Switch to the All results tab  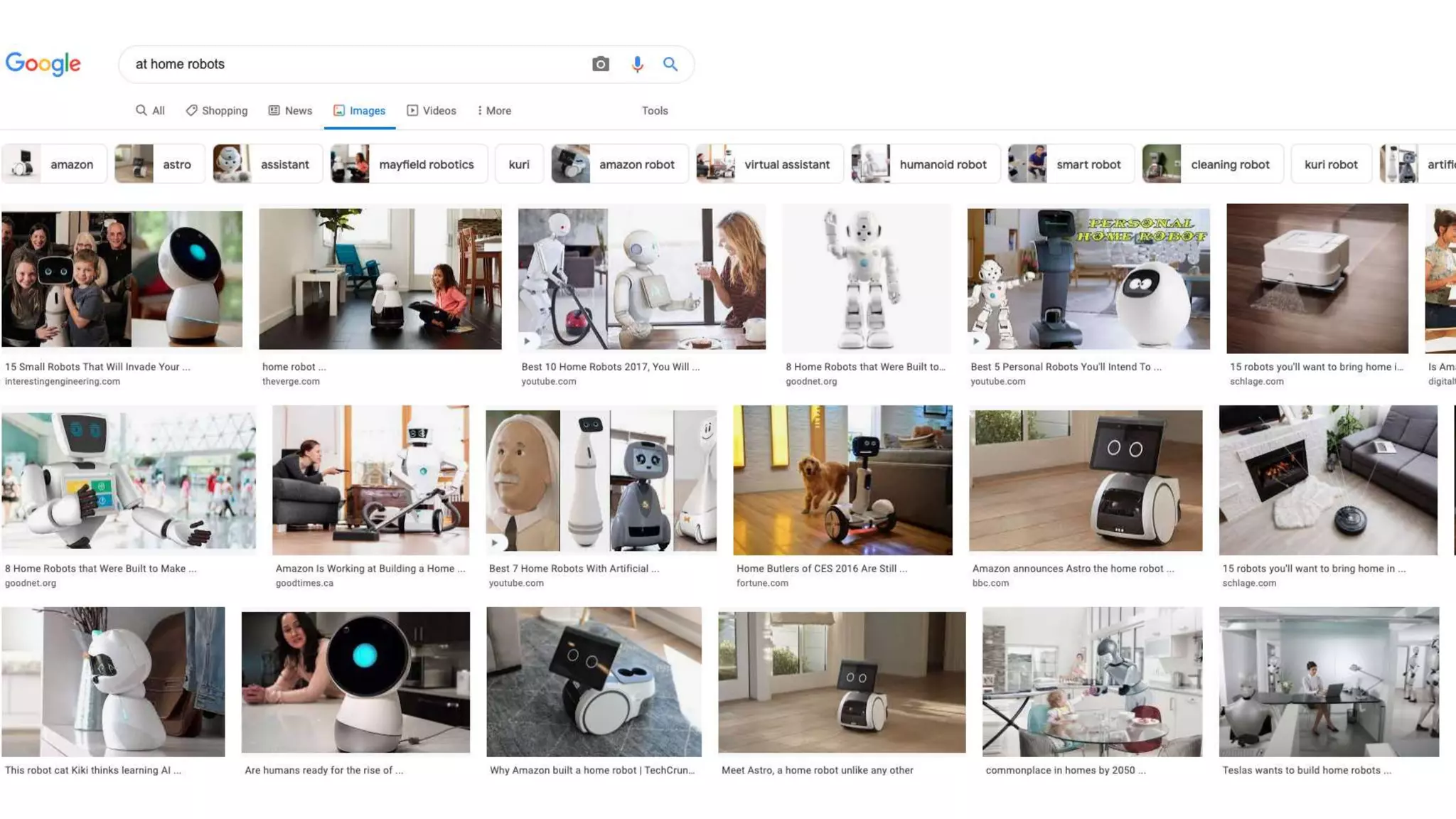[x=150, y=110]
